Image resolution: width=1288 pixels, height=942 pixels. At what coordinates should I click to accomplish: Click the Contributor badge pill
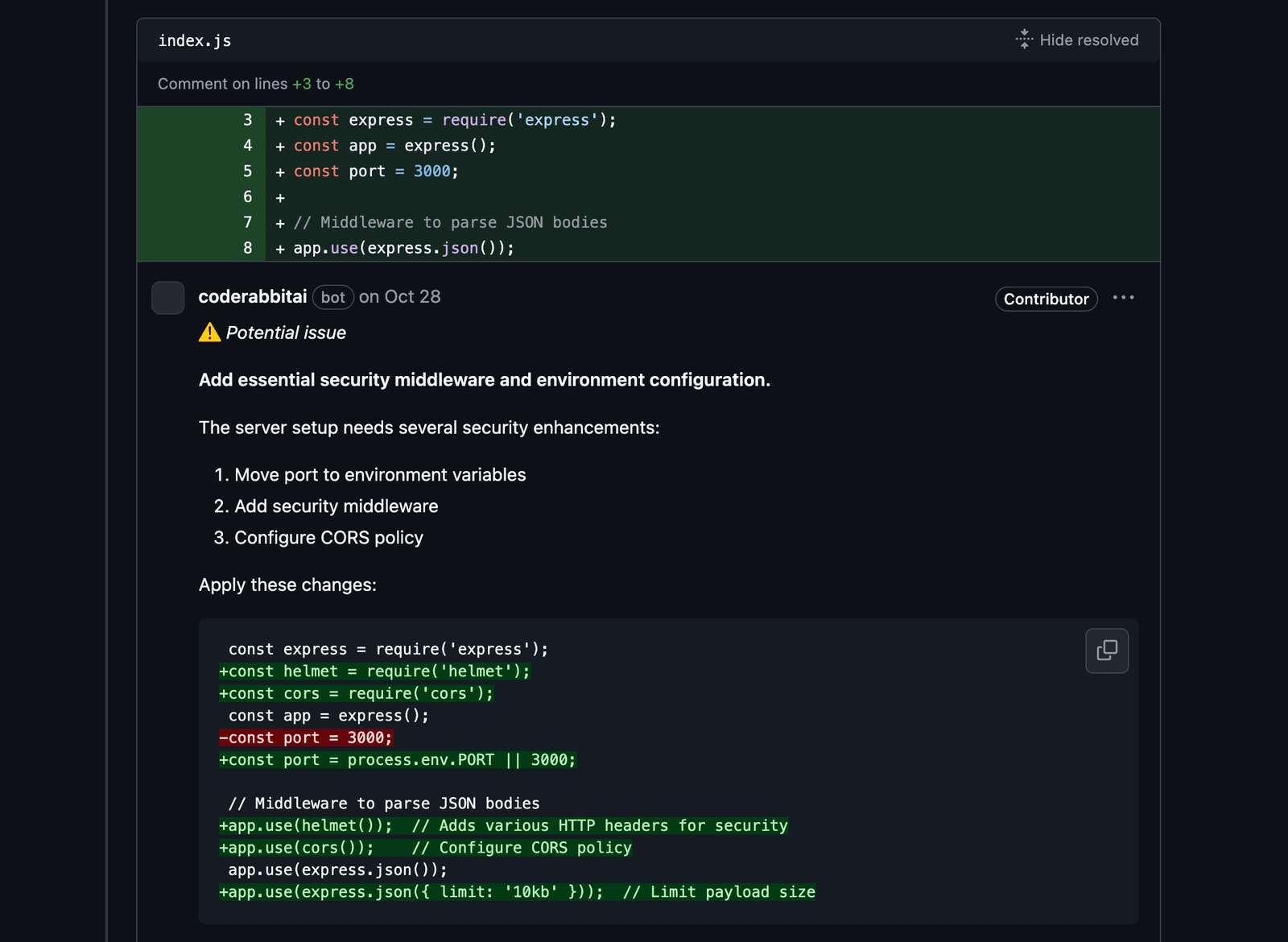click(x=1046, y=299)
